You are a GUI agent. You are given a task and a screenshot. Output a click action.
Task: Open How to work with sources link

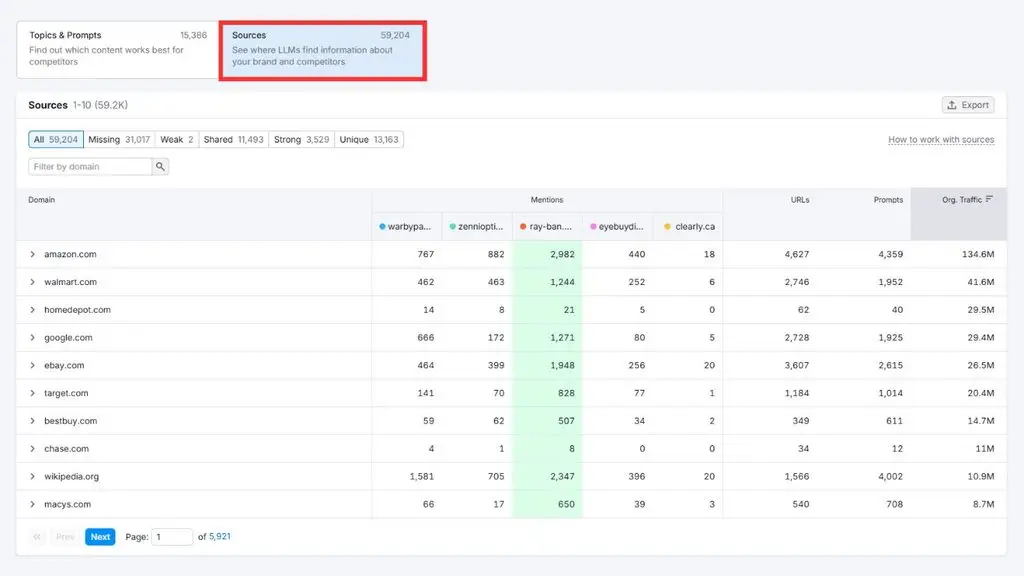pyautogui.click(x=941, y=140)
